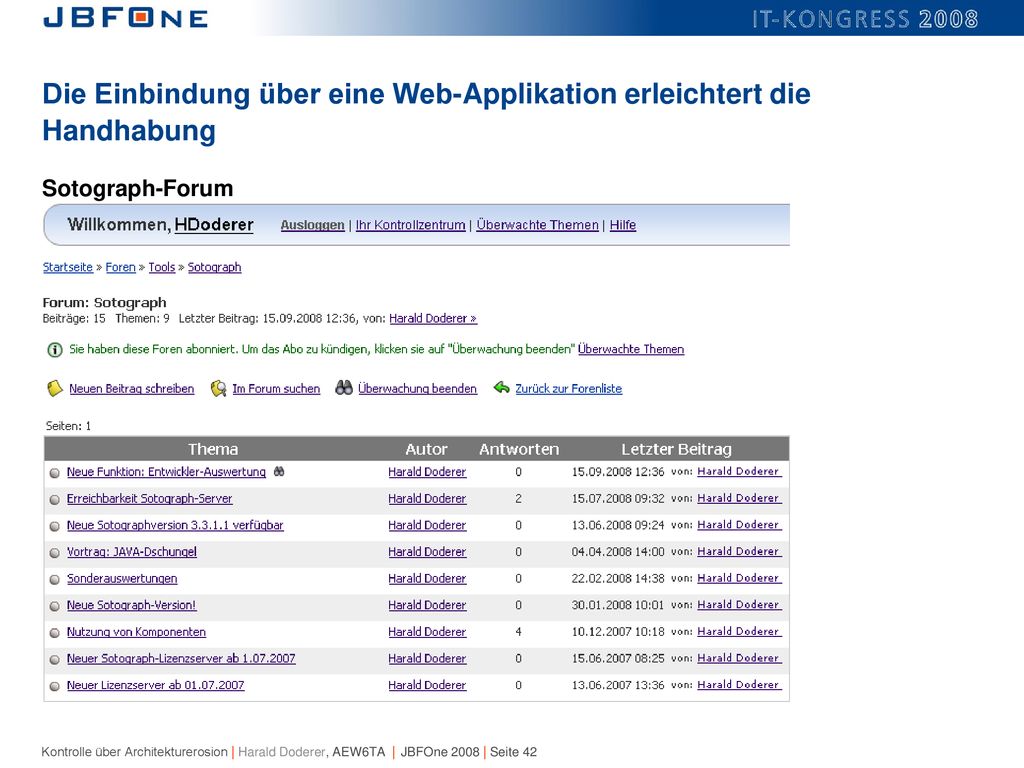
Task: Open topic Neue Sotographversion 3.3.1.1 verfügbar
Action: coord(175,526)
